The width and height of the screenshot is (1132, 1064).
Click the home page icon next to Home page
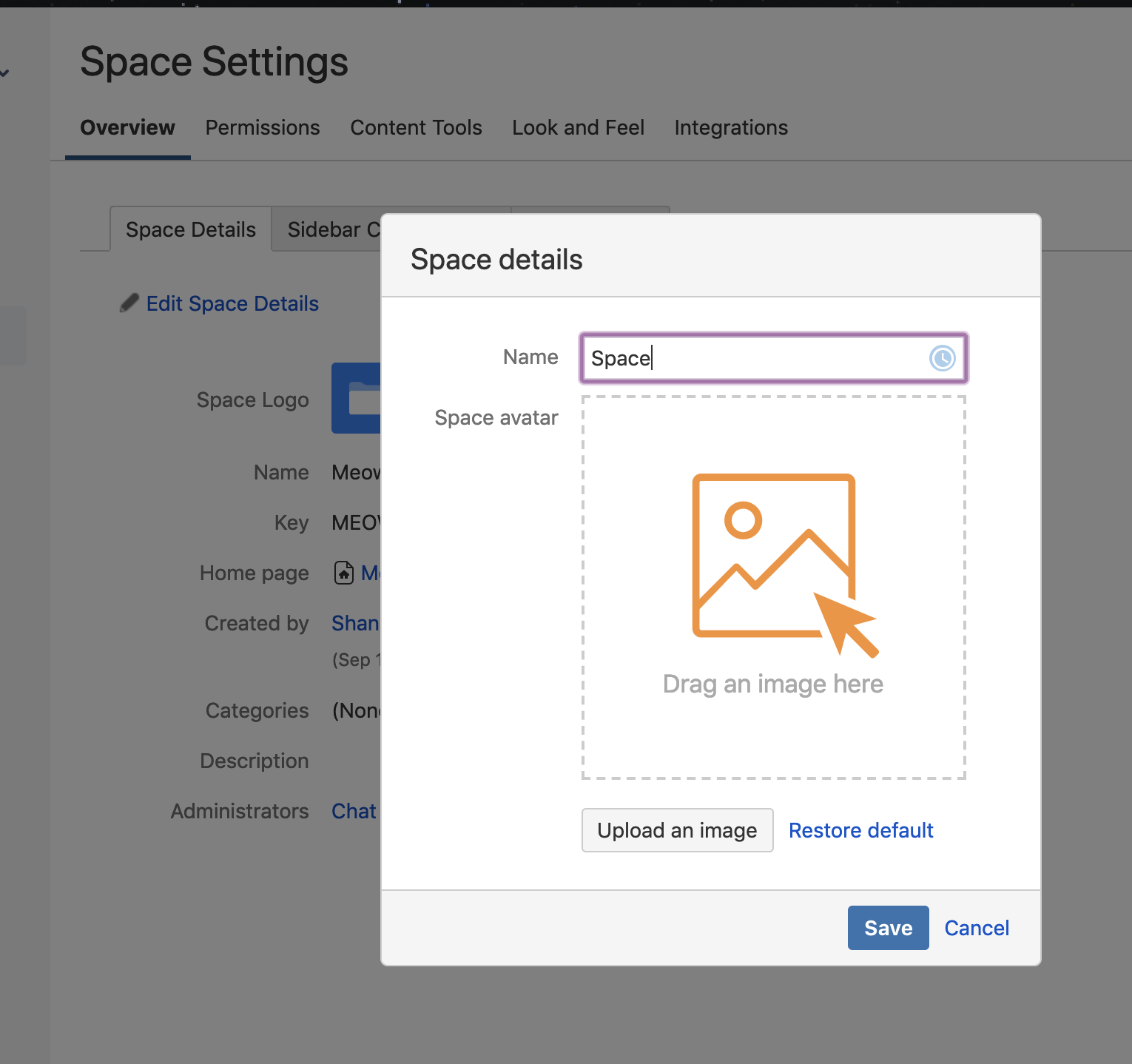point(343,573)
